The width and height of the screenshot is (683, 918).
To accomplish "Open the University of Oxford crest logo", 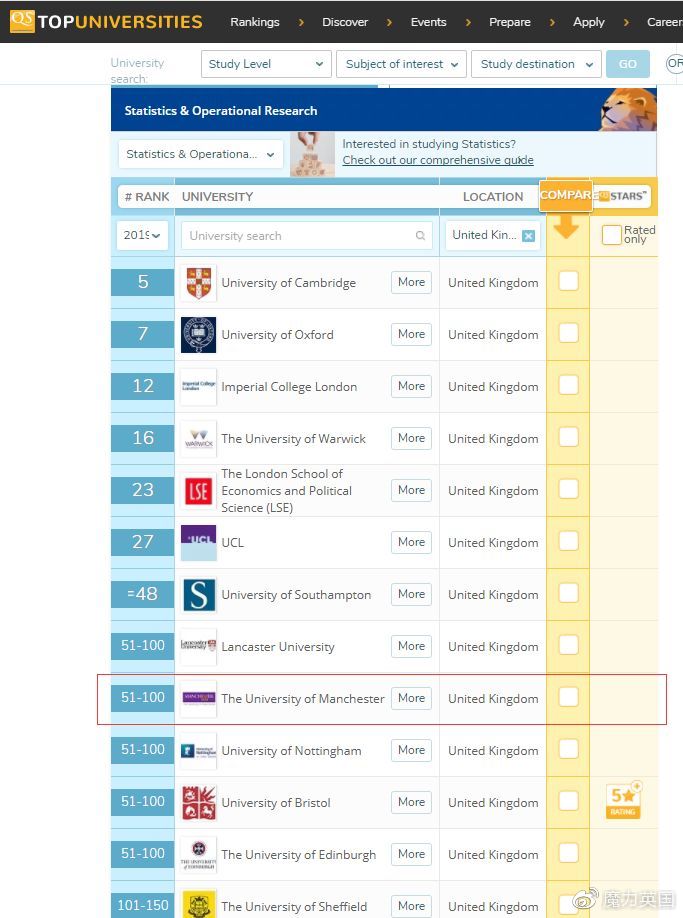I will [198, 335].
